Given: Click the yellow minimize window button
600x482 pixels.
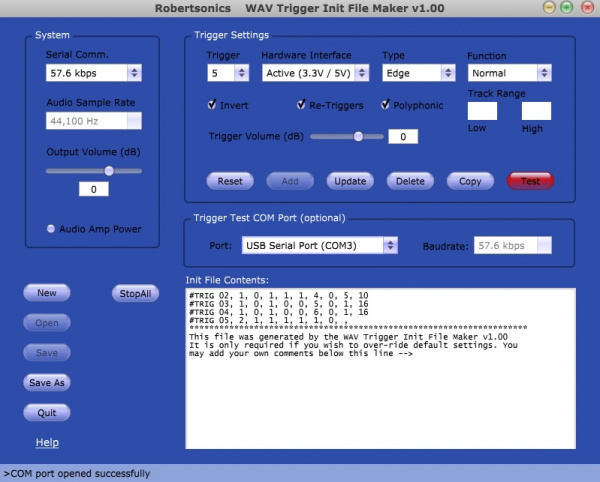Looking at the screenshot, I should 549,7.
